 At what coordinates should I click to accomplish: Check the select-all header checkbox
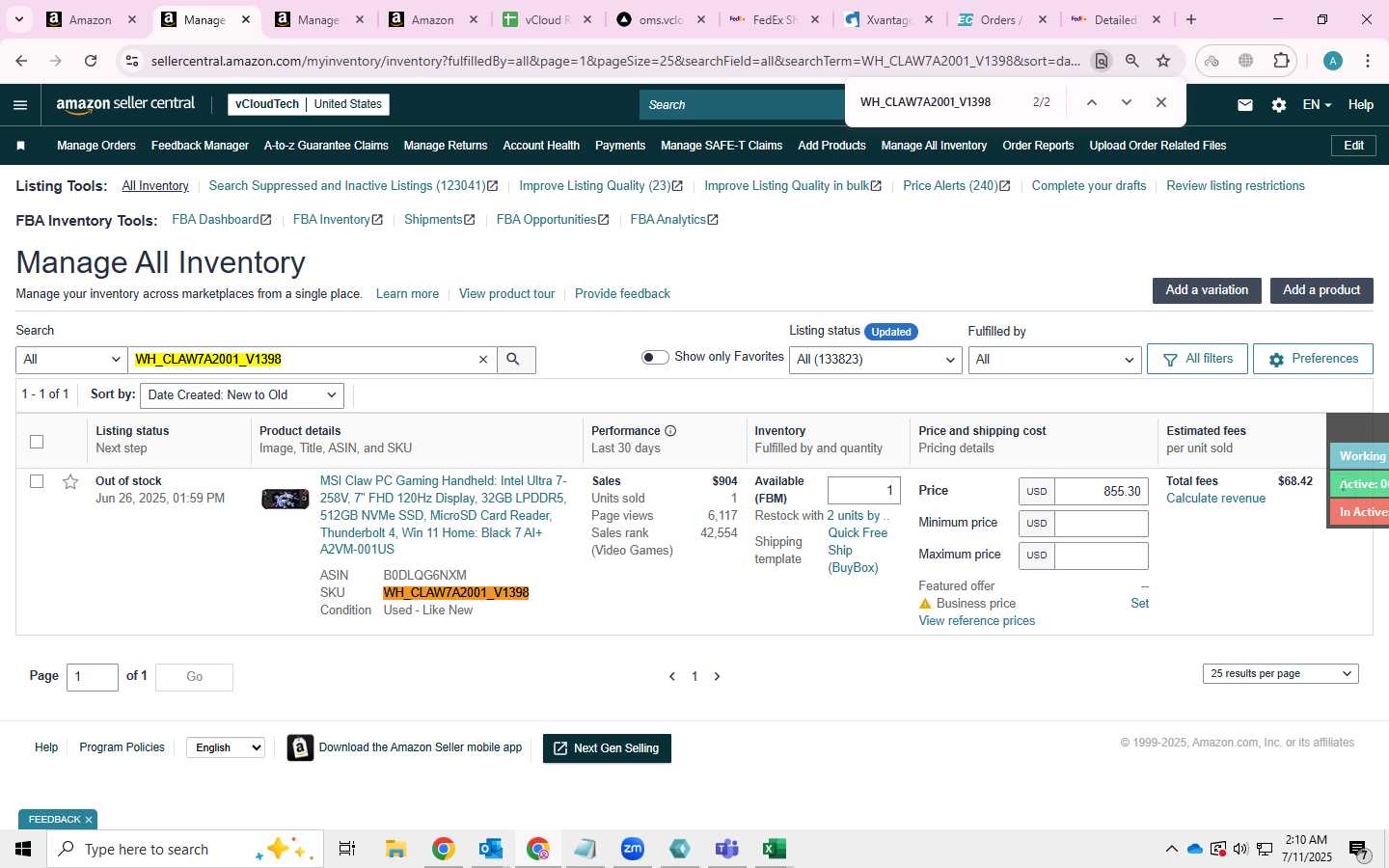pos(37,442)
